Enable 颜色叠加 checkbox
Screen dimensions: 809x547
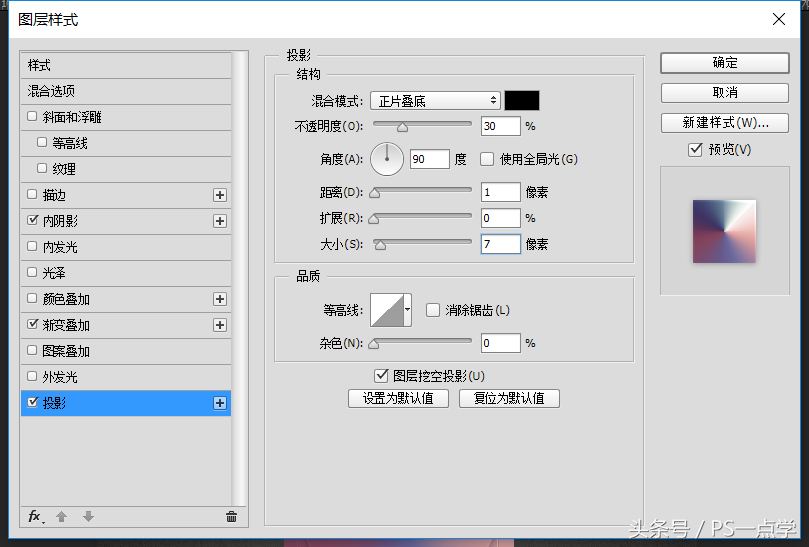(32, 298)
